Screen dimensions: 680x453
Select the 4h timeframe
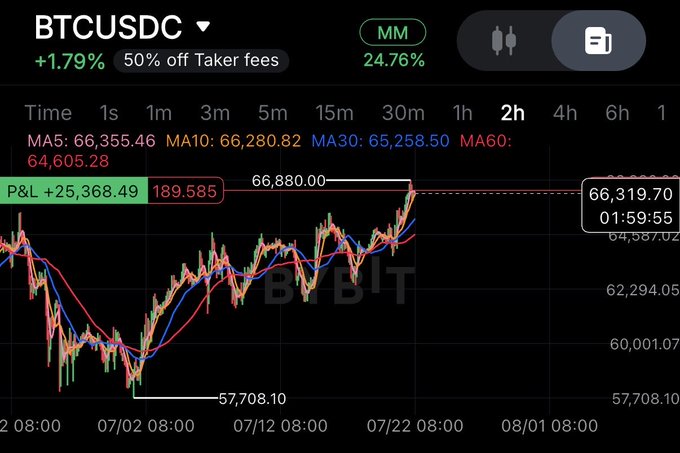pyautogui.click(x=565, y=113)
